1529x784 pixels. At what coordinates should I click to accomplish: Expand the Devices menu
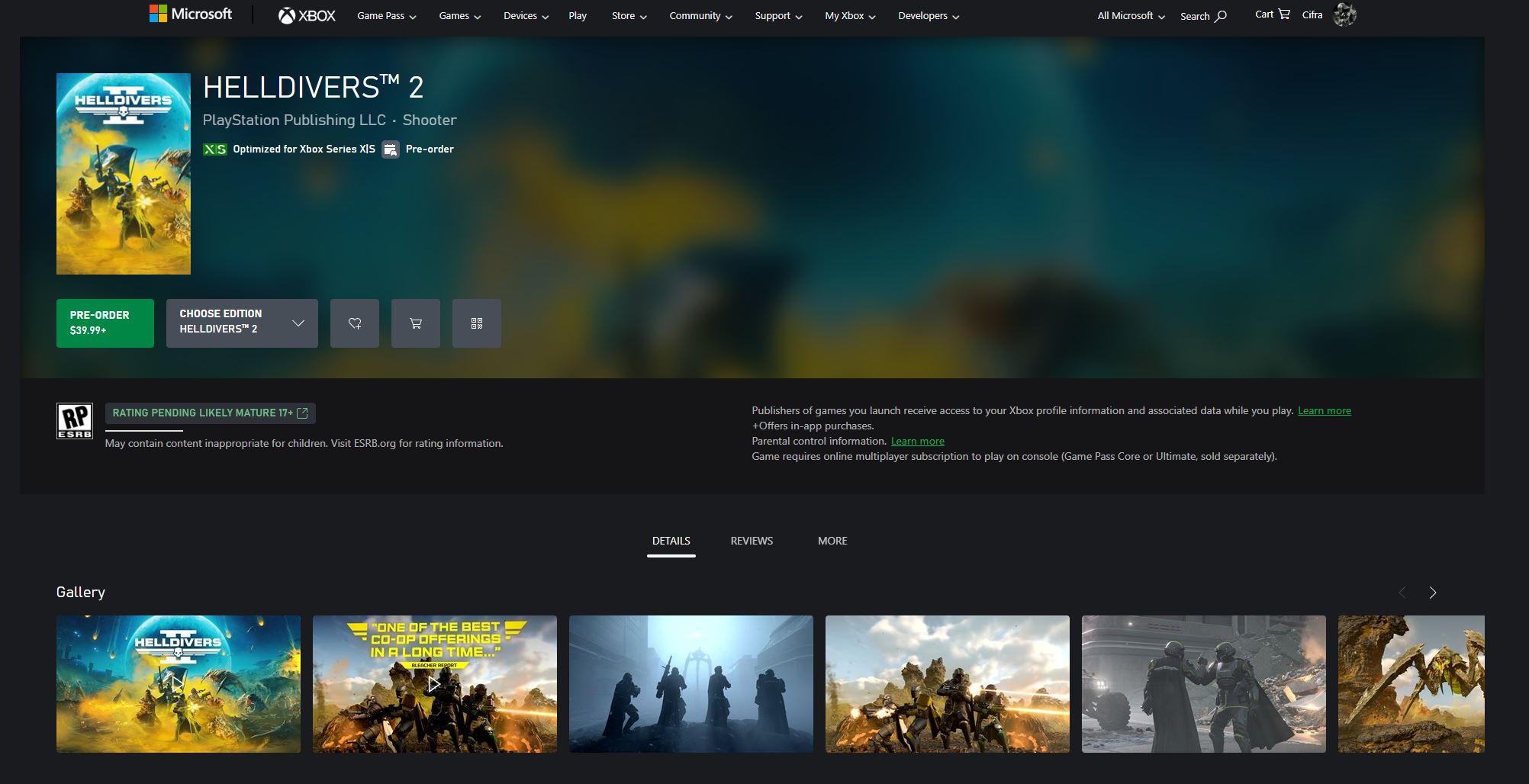(526, 15)
